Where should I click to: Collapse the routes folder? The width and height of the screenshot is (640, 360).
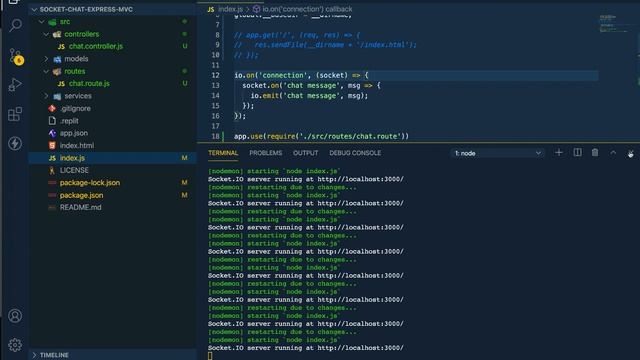coord(46,71)
